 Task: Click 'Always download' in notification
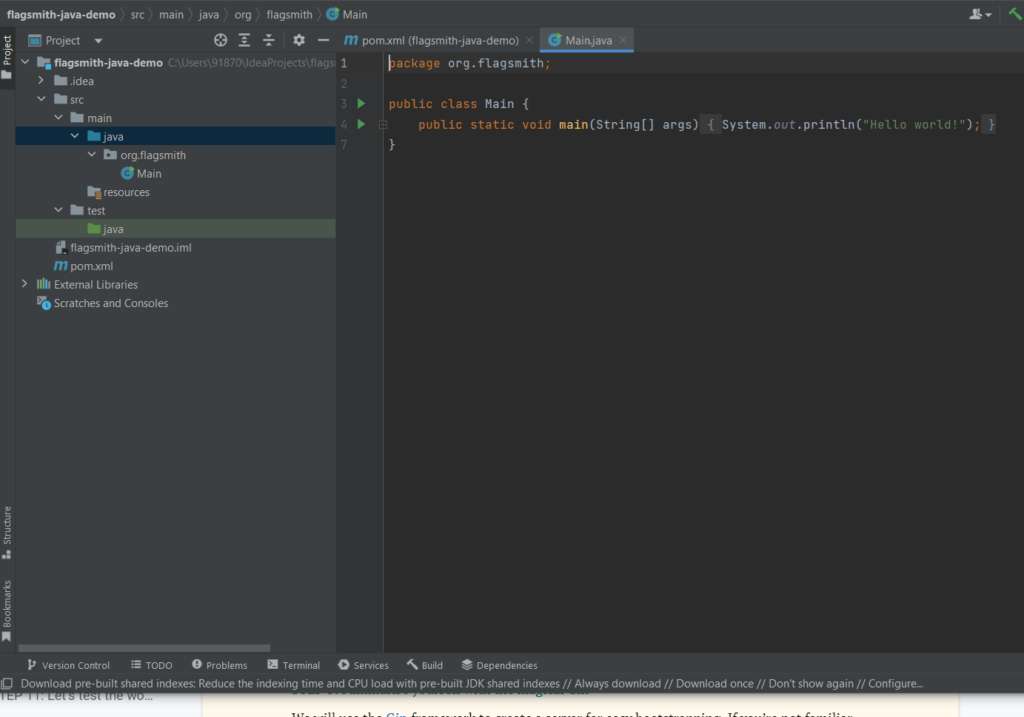tap(617, 684)
